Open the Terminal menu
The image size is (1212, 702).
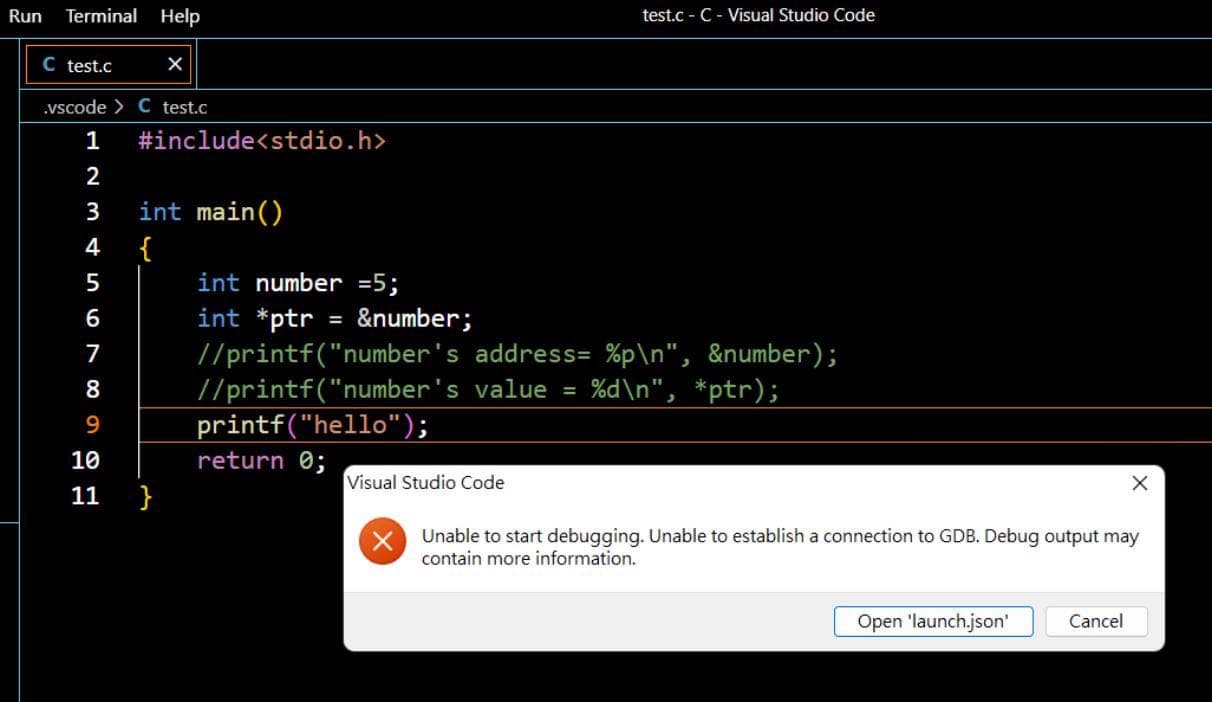coord(101,15)
